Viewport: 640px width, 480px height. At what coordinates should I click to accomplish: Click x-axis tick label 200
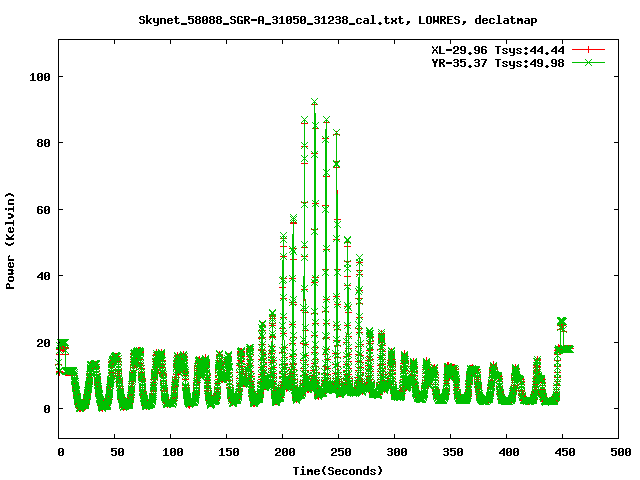285,452
